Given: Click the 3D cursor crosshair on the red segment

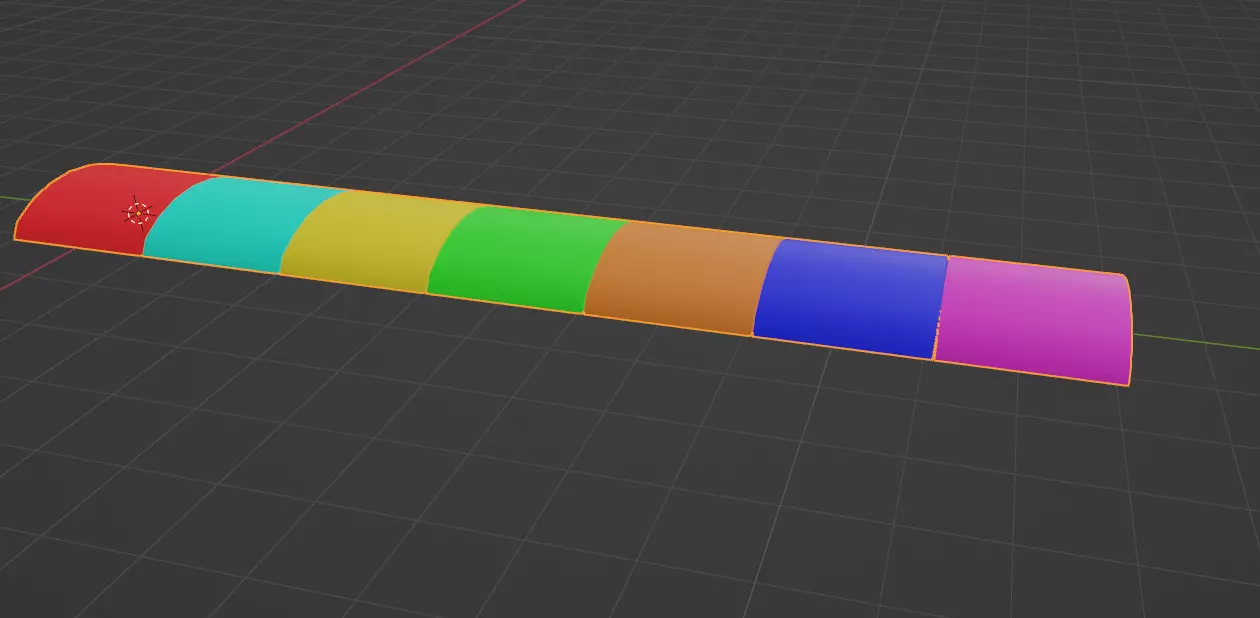Looking at the screenshot, I should (137, 212).
